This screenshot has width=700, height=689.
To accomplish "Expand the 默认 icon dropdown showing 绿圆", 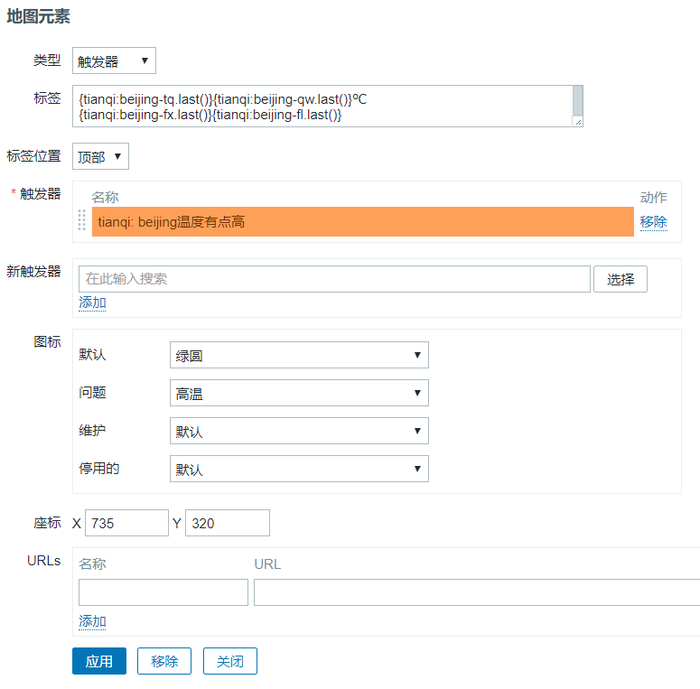I will click(299, 355).
